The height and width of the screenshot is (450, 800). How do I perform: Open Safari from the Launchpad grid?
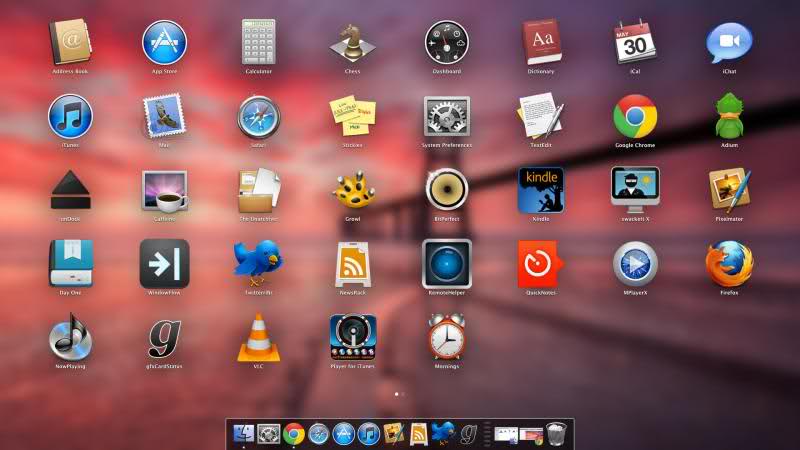(259, 116)
